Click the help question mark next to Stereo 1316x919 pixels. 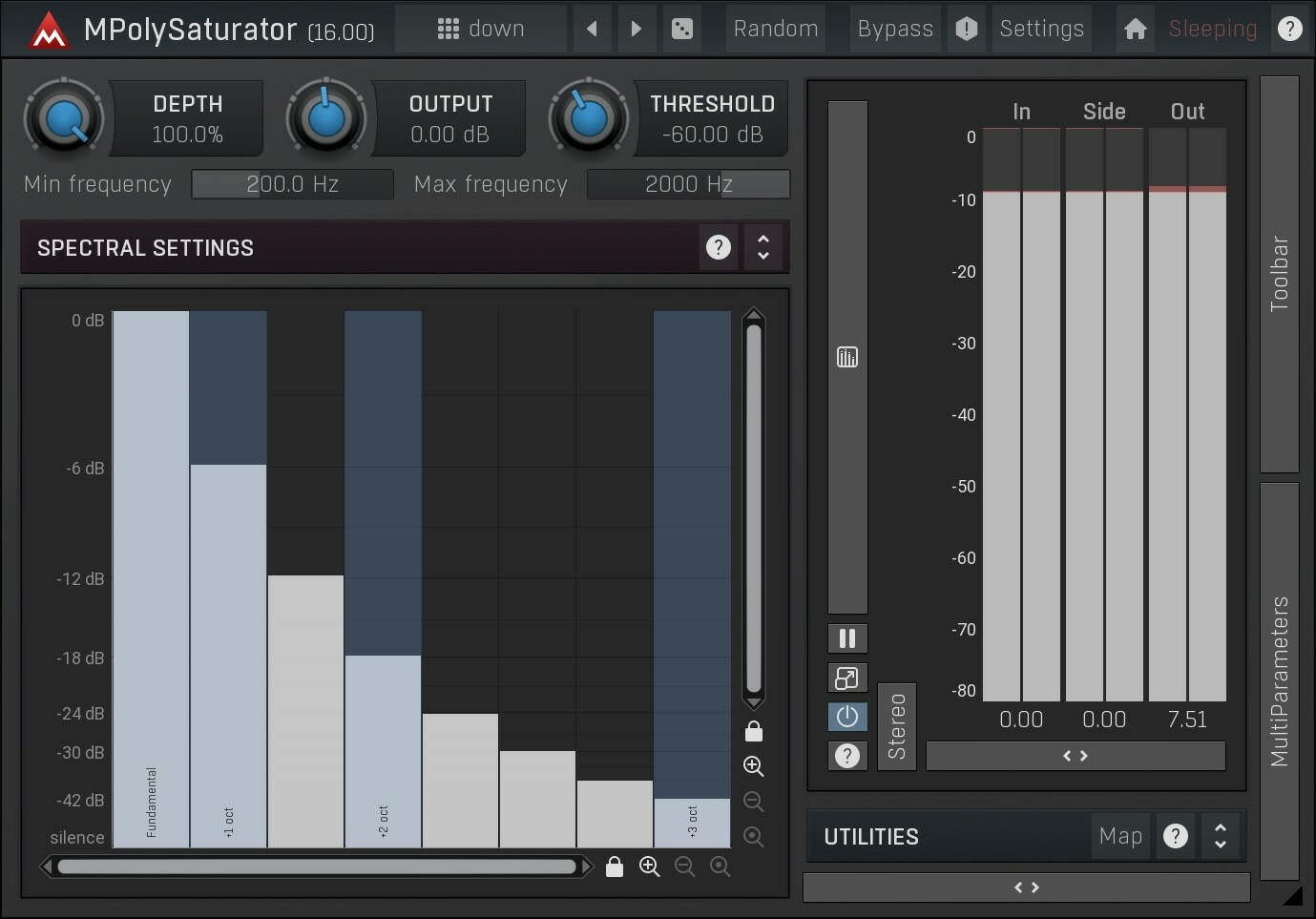(847, 756)
